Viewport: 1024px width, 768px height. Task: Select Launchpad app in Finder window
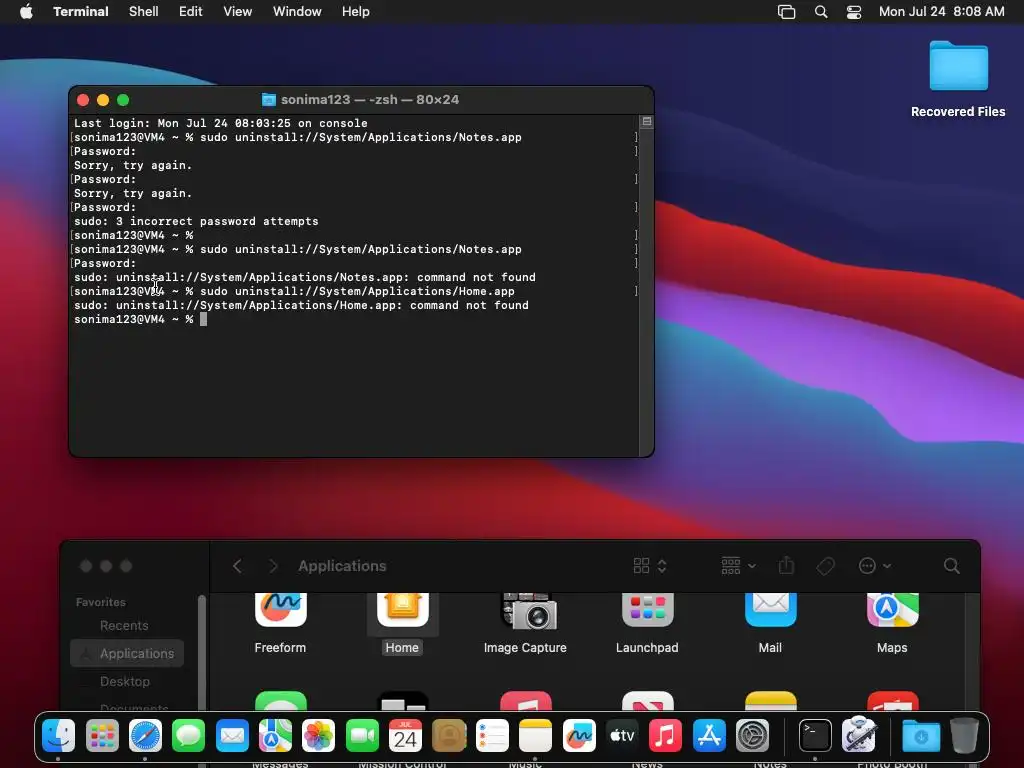point(647,623)
